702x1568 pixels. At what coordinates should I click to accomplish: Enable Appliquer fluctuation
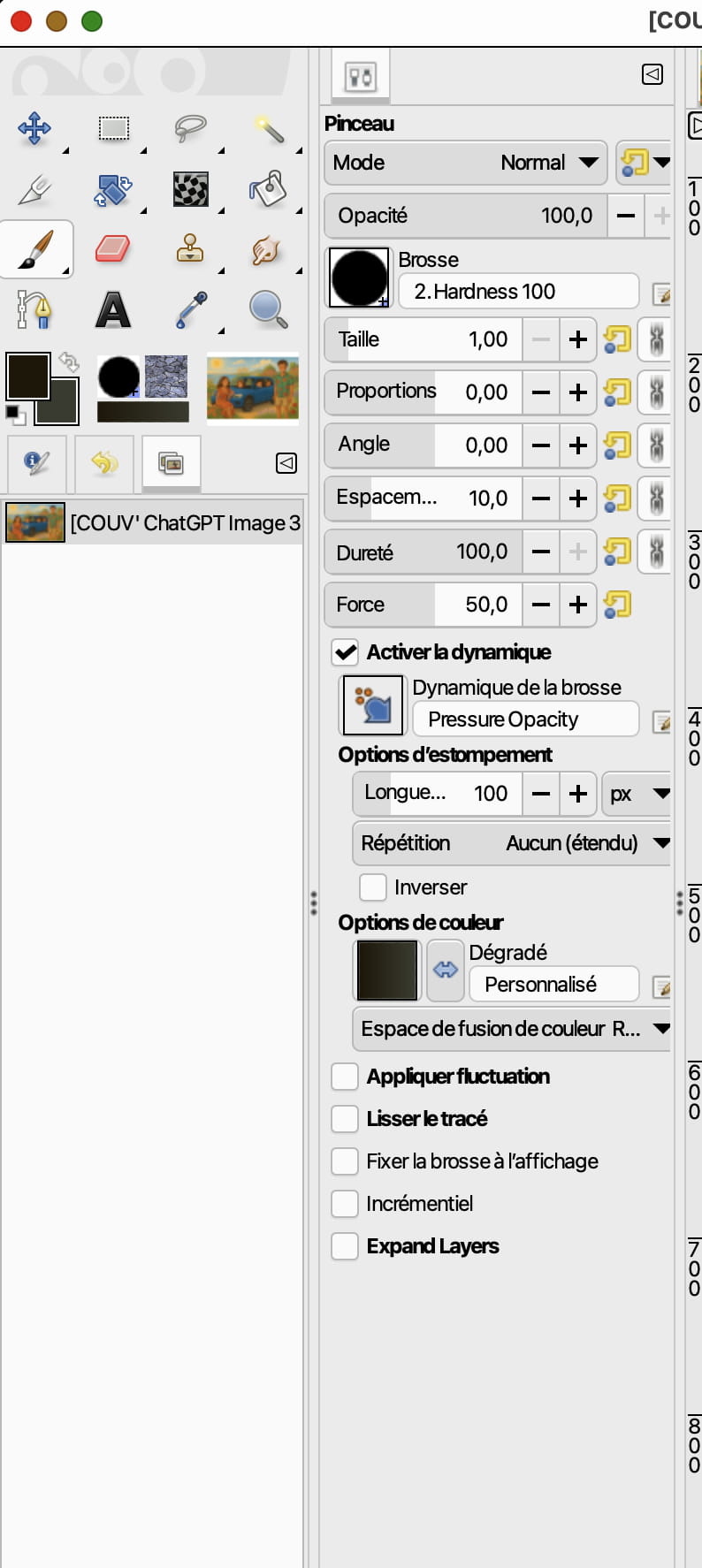(345, 1077)
